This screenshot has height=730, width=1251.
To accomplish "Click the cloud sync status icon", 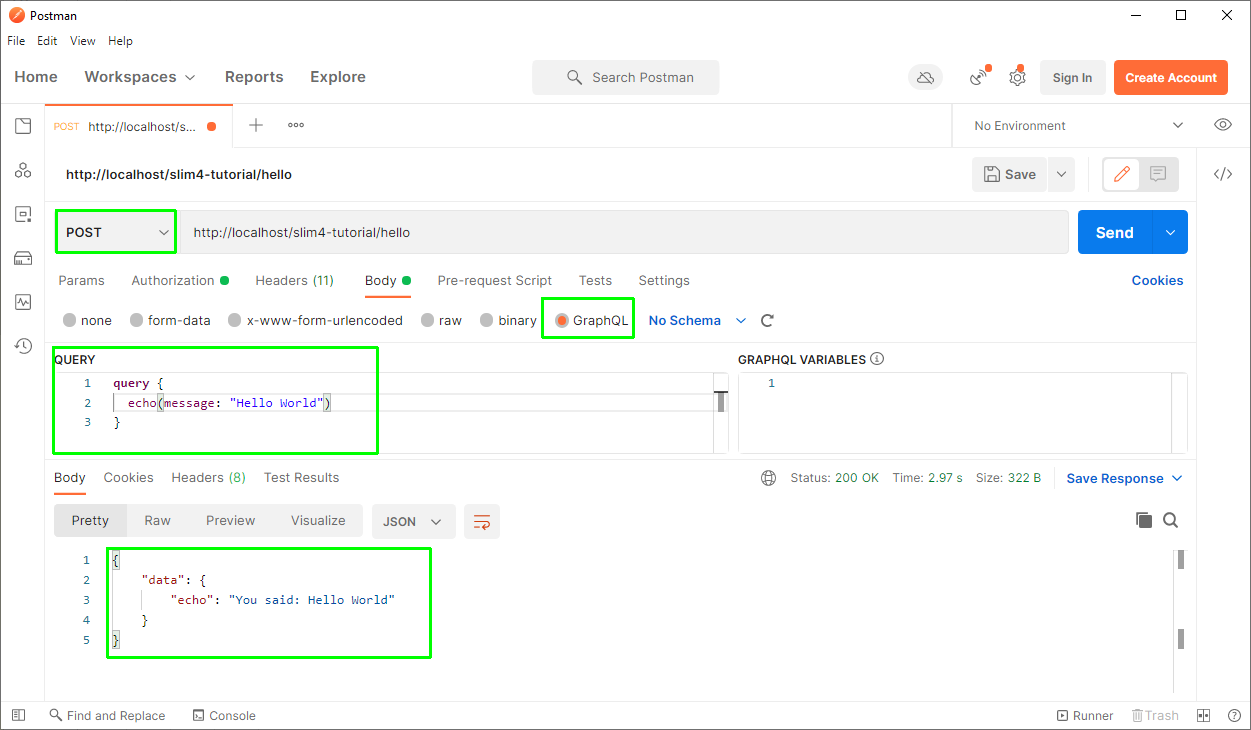I will (x=926, y=78).
